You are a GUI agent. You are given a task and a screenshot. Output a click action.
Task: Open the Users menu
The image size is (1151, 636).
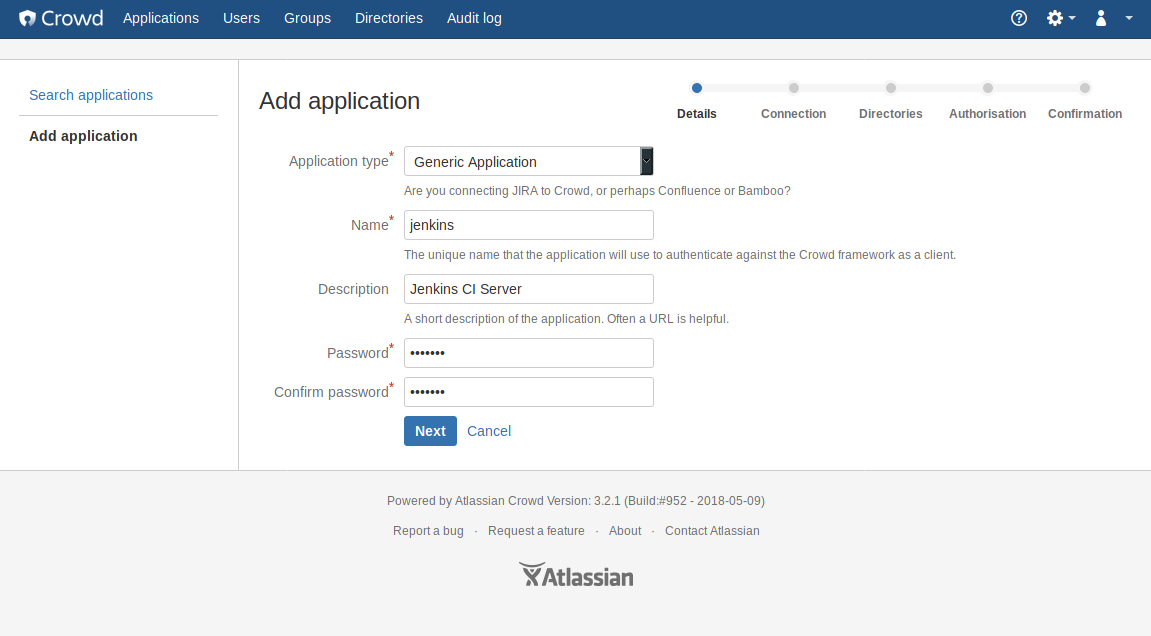pyautogui.click(x=242, y=18)
